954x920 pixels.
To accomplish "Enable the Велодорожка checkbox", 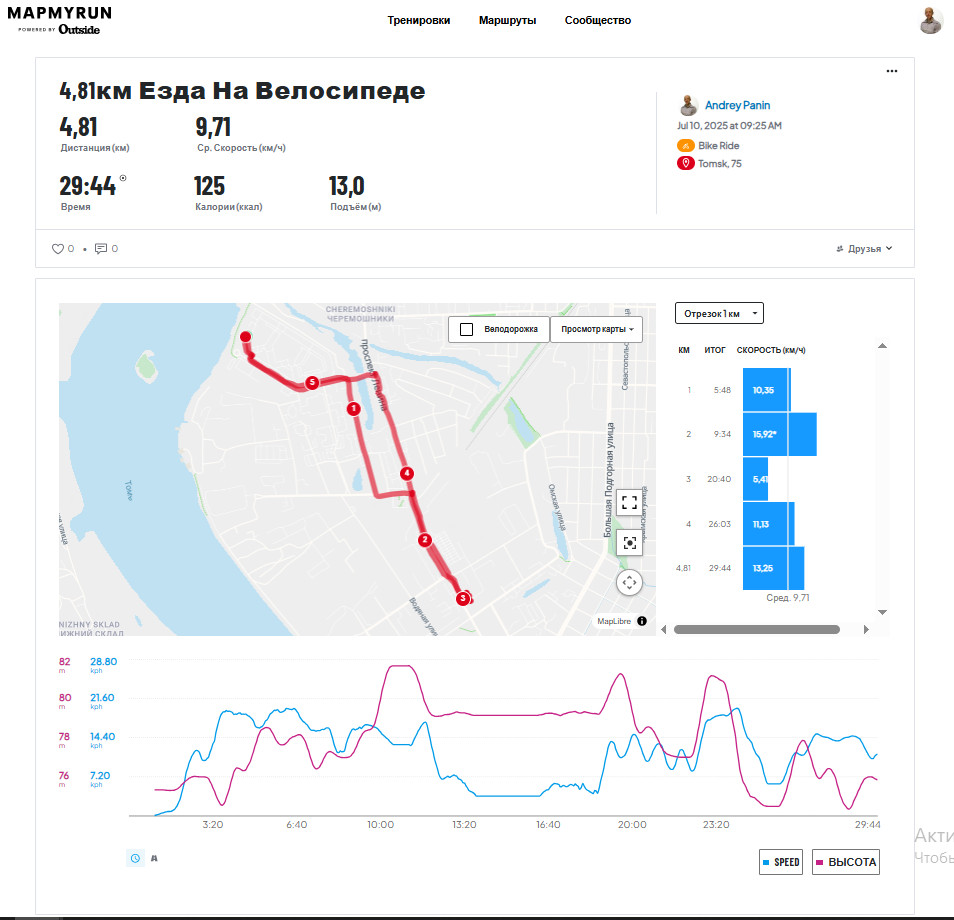I will click(467, 329).
